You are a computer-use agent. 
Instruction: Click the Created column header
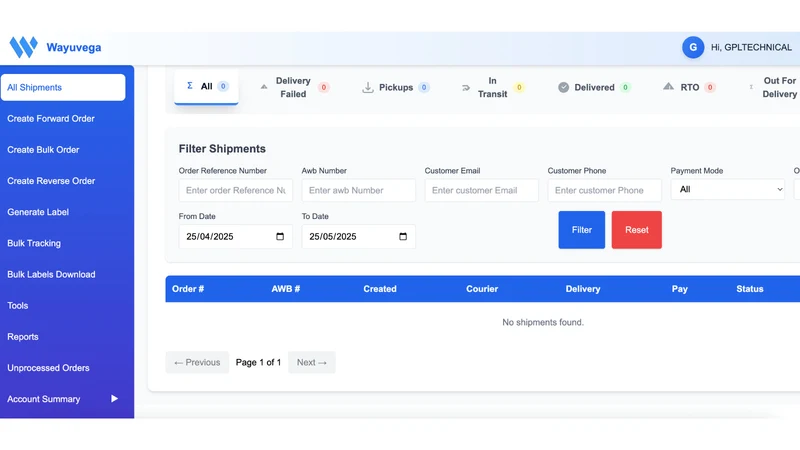(x=380, y=289)
